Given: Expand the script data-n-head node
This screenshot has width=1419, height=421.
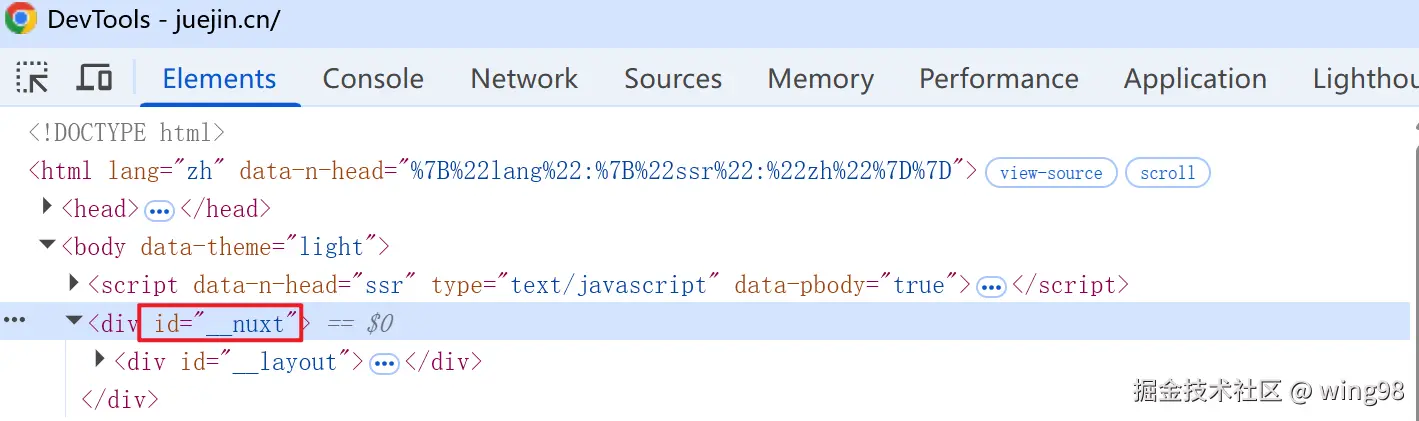Looking at the screenshot, I should 74,283.
